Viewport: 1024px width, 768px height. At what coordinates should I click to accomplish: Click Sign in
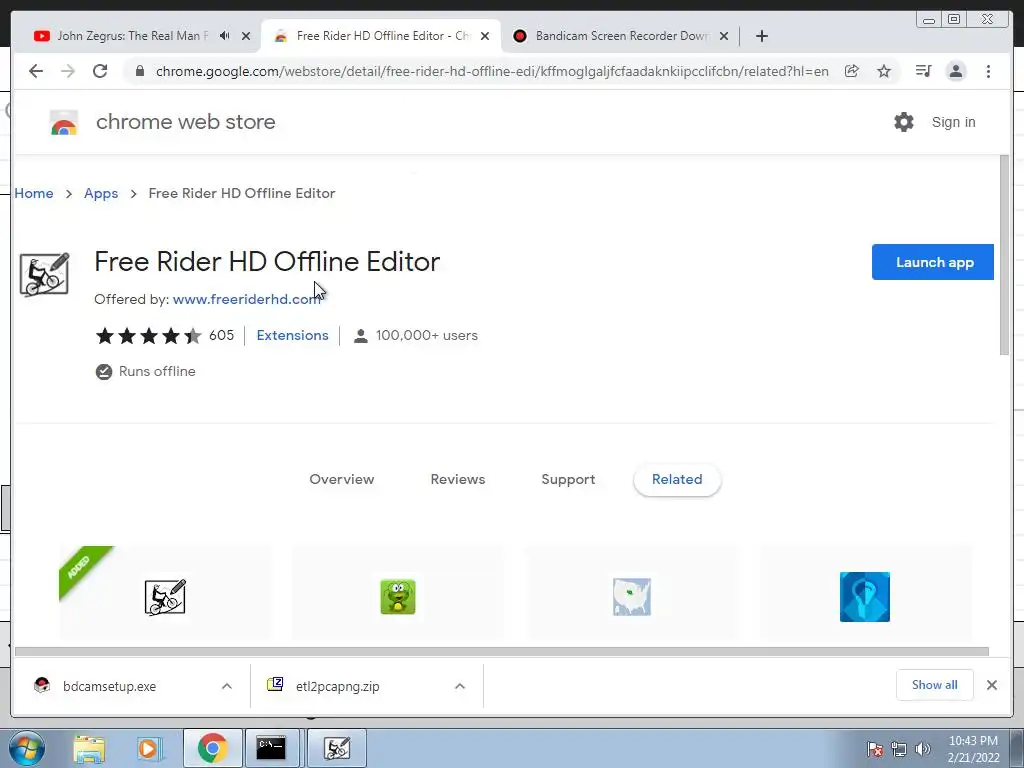953,122
